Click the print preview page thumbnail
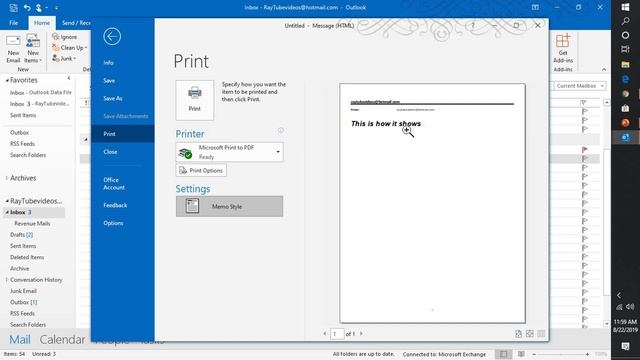The image size is (640, 360). (x=432, y=203)
